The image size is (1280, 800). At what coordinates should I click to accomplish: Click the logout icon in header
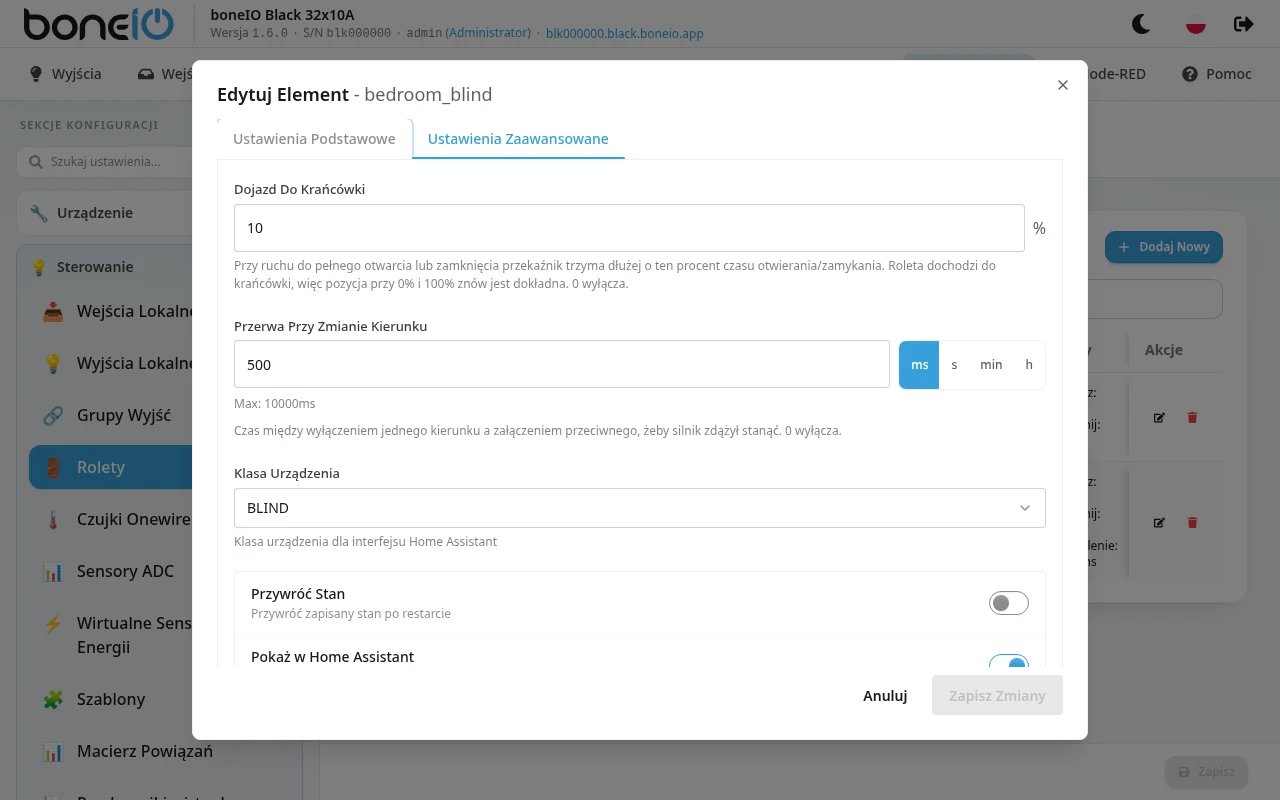tap(1243, 24)
